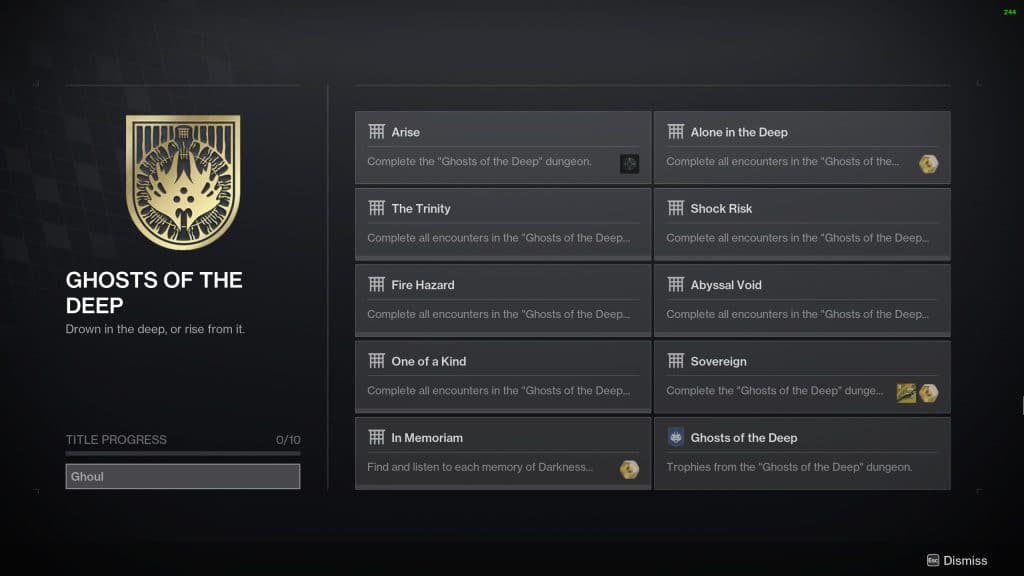
Task: Click the Title Progress bar
Action: [183, 453]
